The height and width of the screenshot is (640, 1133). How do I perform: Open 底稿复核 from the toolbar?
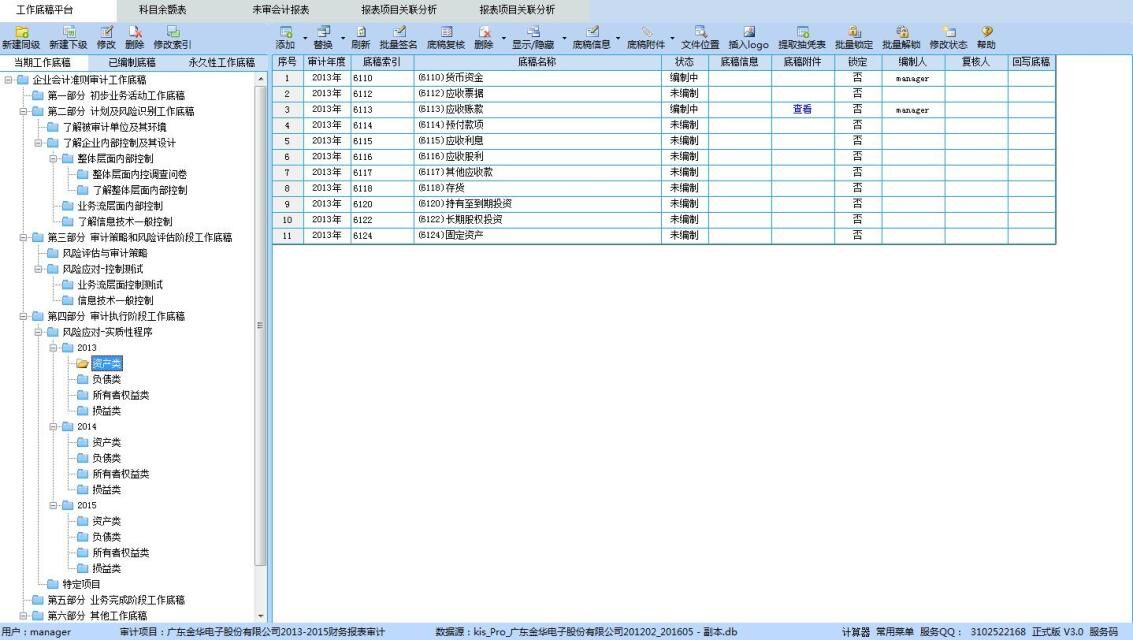pos(446,32)
